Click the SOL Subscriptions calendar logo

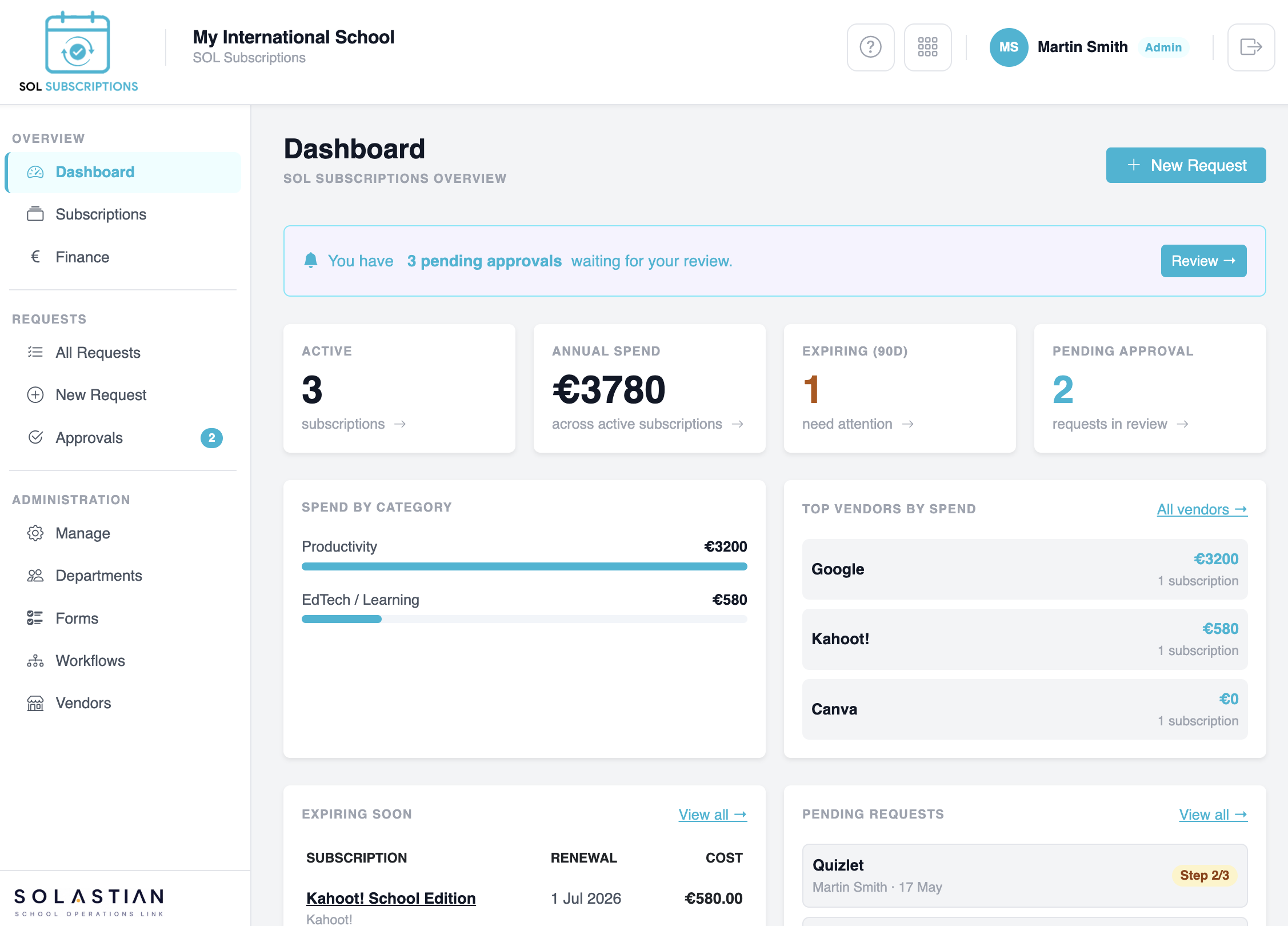78,51
